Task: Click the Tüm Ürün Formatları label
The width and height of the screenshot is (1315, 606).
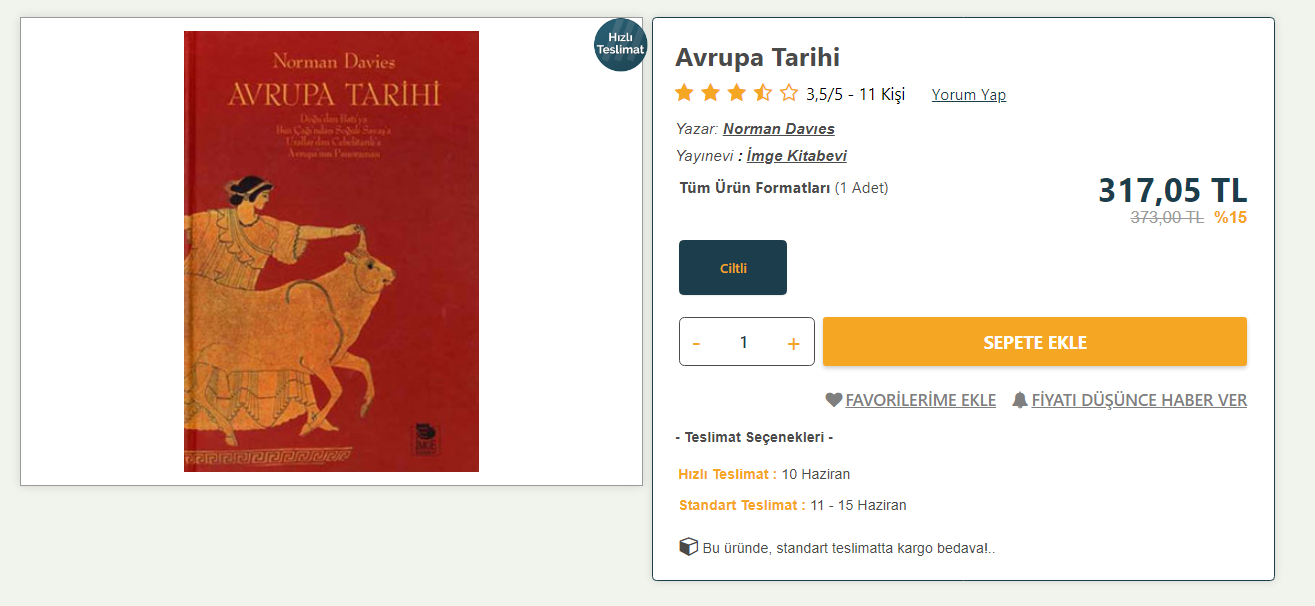Action: (x=755, y=188)
